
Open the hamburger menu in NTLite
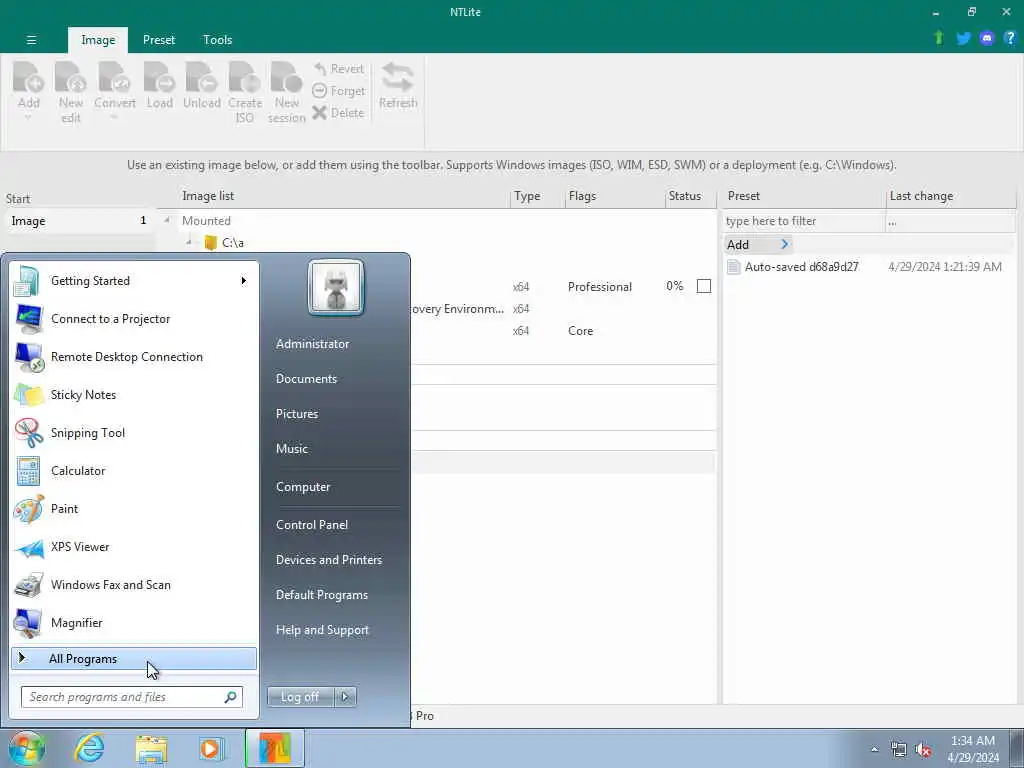[31, 40]
